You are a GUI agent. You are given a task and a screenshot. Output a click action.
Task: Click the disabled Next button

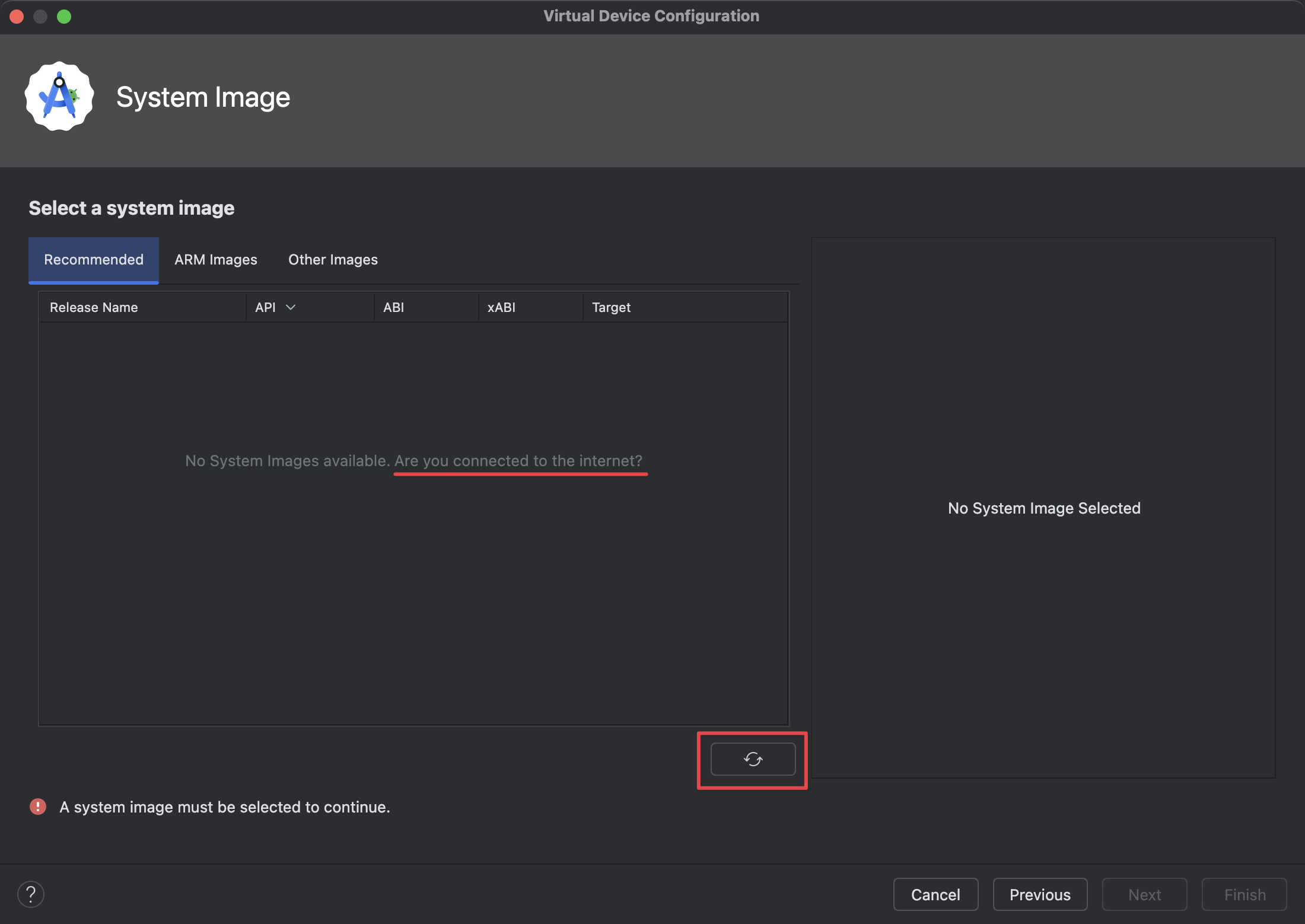[x=1144, y=894]
